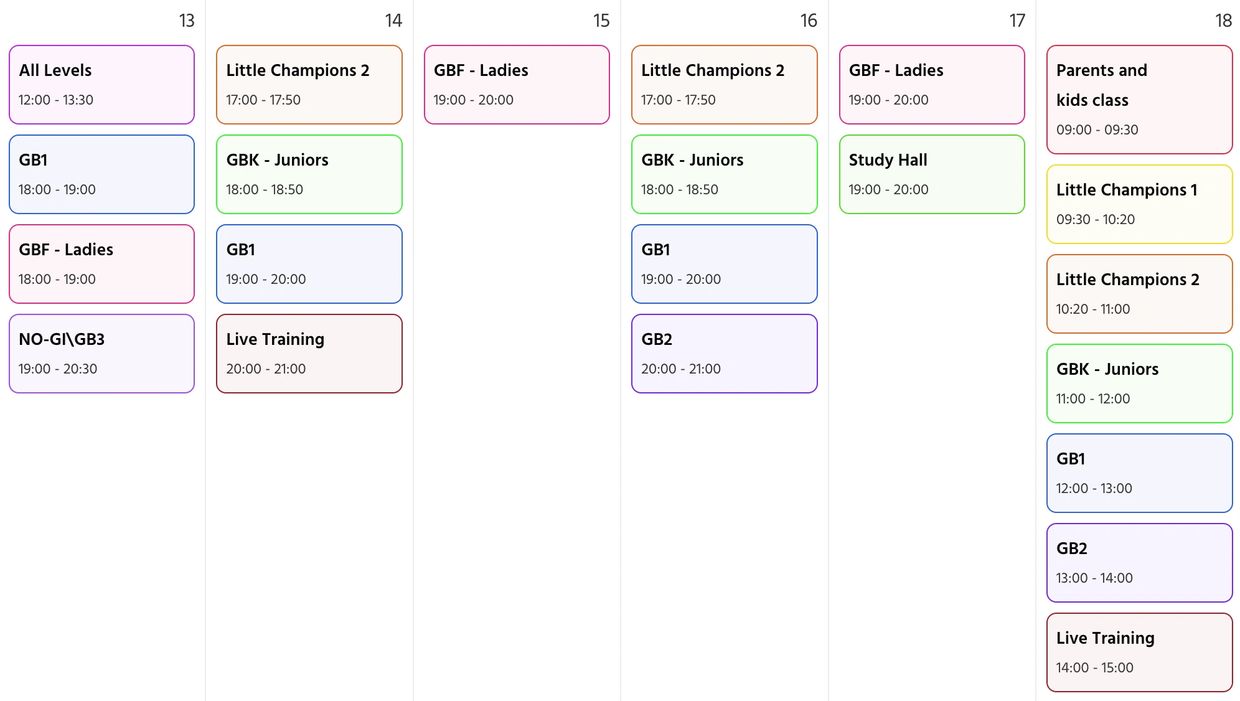1240x701 pixels.
Task: Select Little Champions 2 17:00 on day 16
Action: [724, 85]
